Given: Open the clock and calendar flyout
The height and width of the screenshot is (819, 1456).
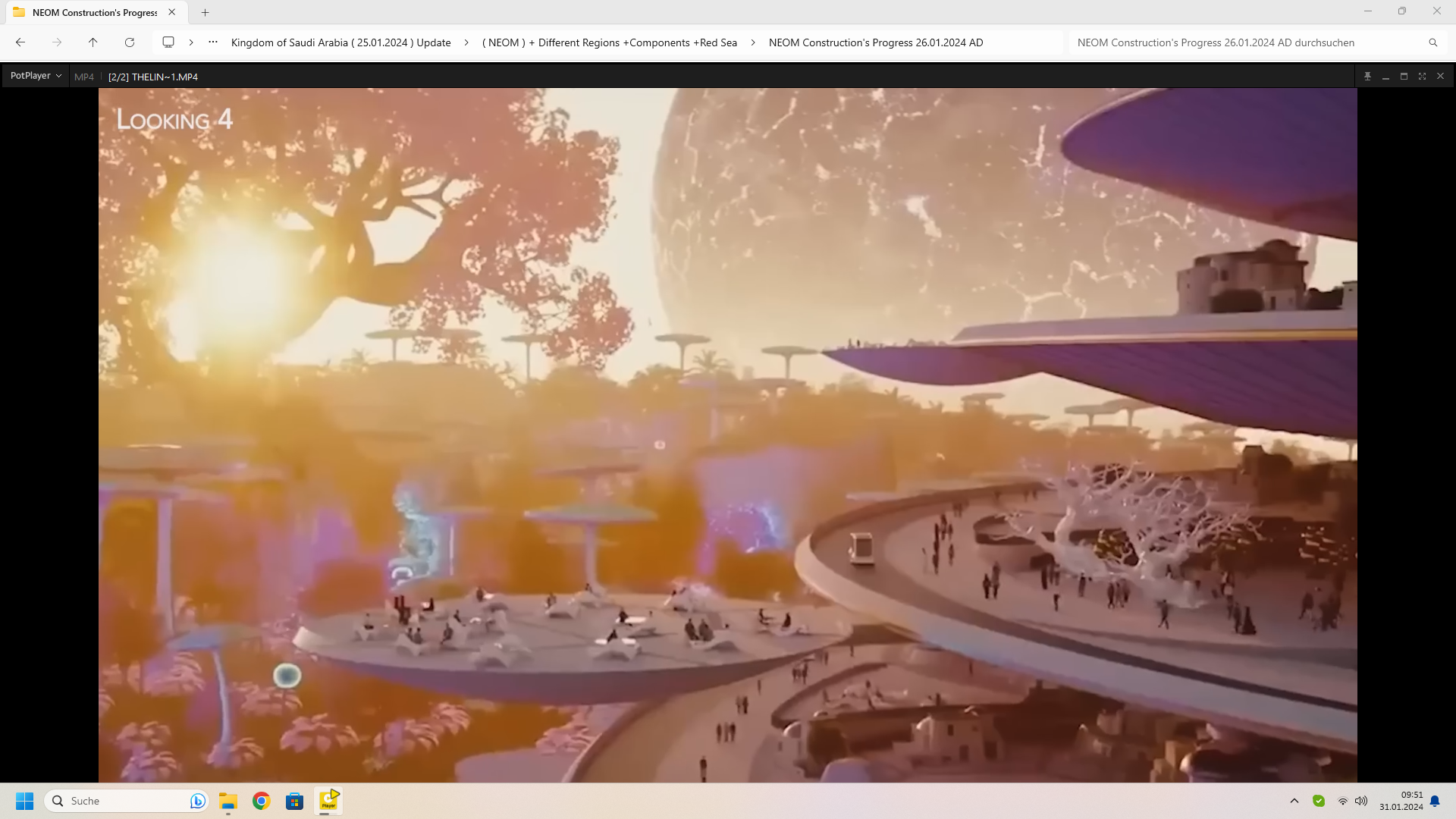Looking at the screenshot, I should click(x=1401, y=801).
